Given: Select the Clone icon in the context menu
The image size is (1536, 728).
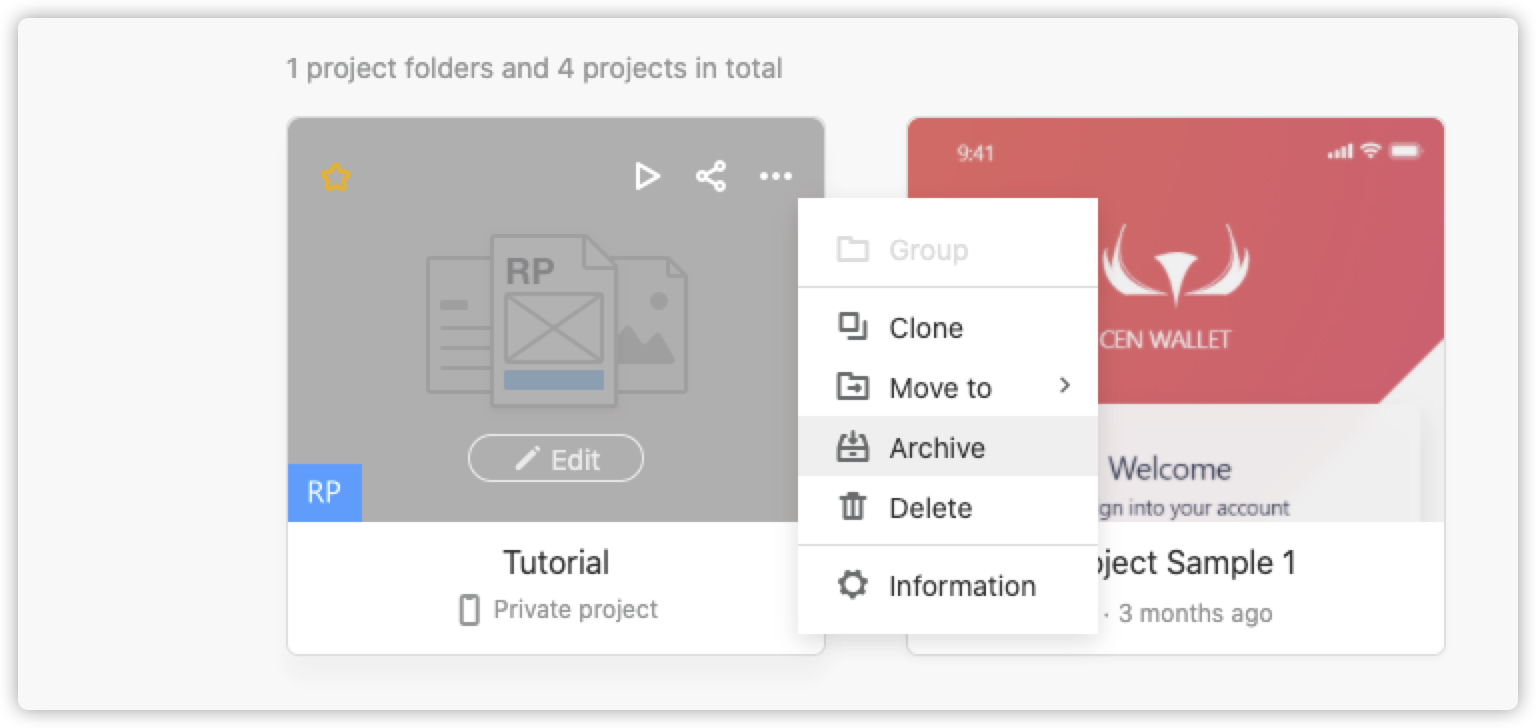Looking at the screenshot, I should click(851, 326).
